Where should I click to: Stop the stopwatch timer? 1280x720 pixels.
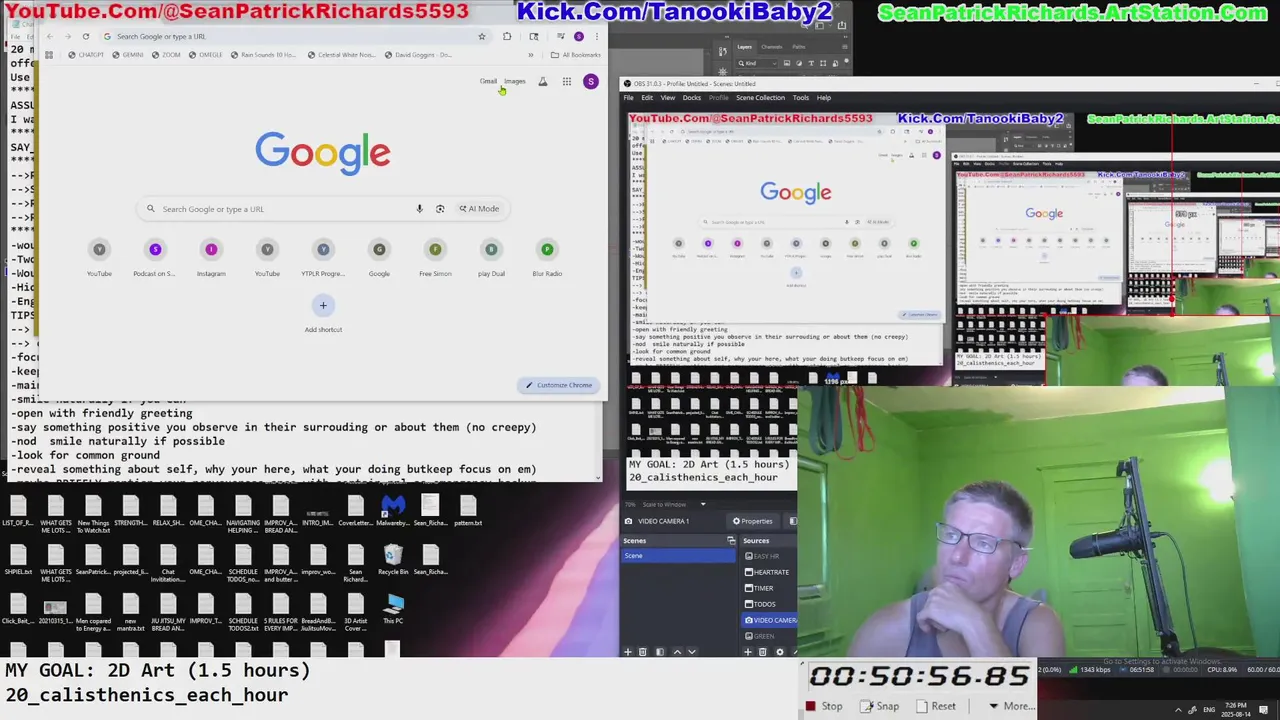pyautogui.click(x=825, y=706)
